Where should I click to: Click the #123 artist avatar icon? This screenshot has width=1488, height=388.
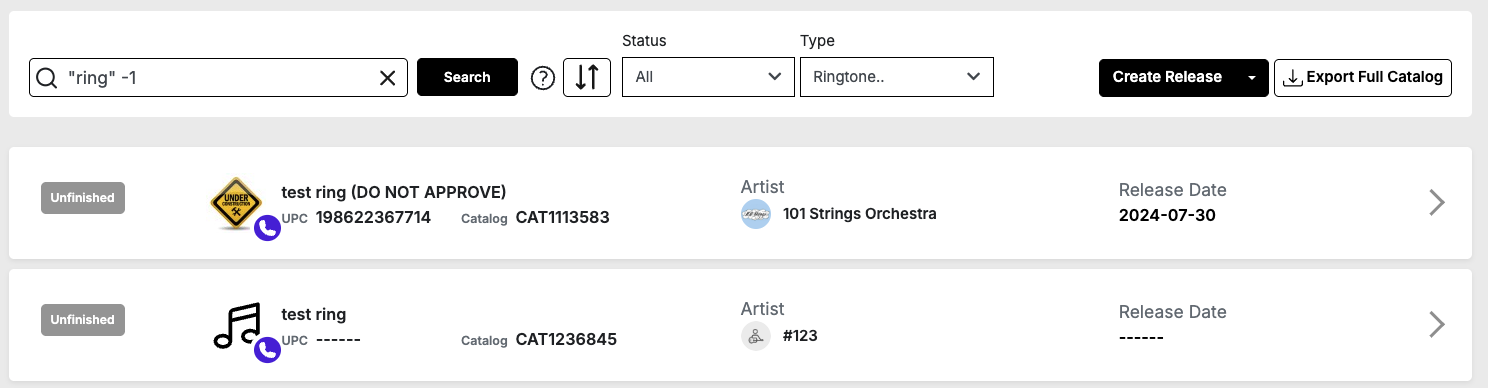[x=755, y=336]
